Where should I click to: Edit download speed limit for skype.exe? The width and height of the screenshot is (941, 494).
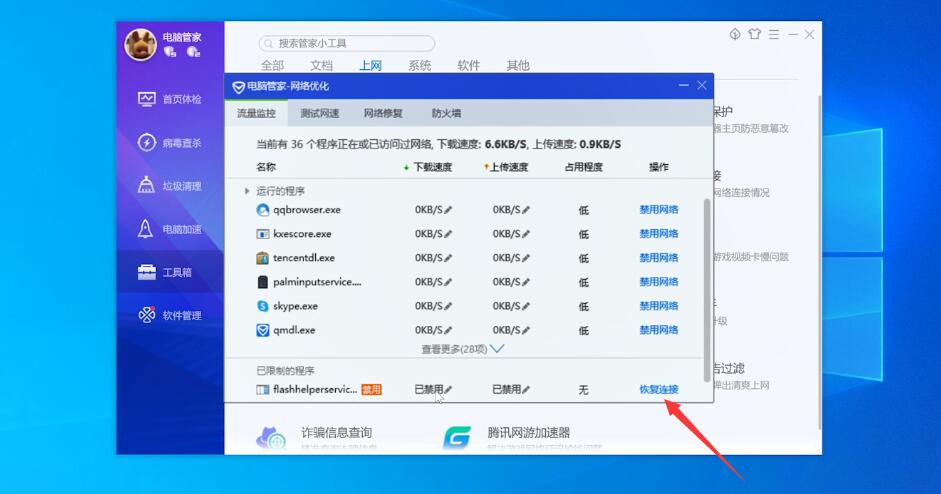(448, 306)
